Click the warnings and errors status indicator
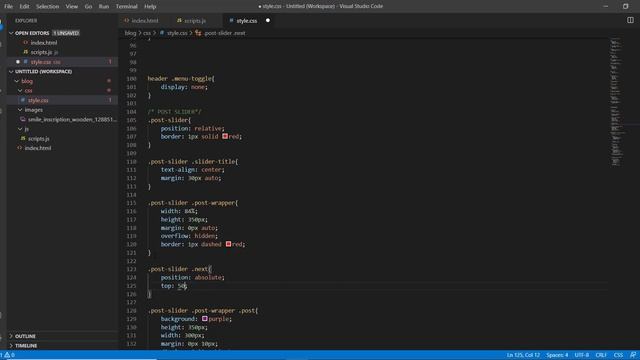Screen dimensions: 640x360 (x=7, y=355)
